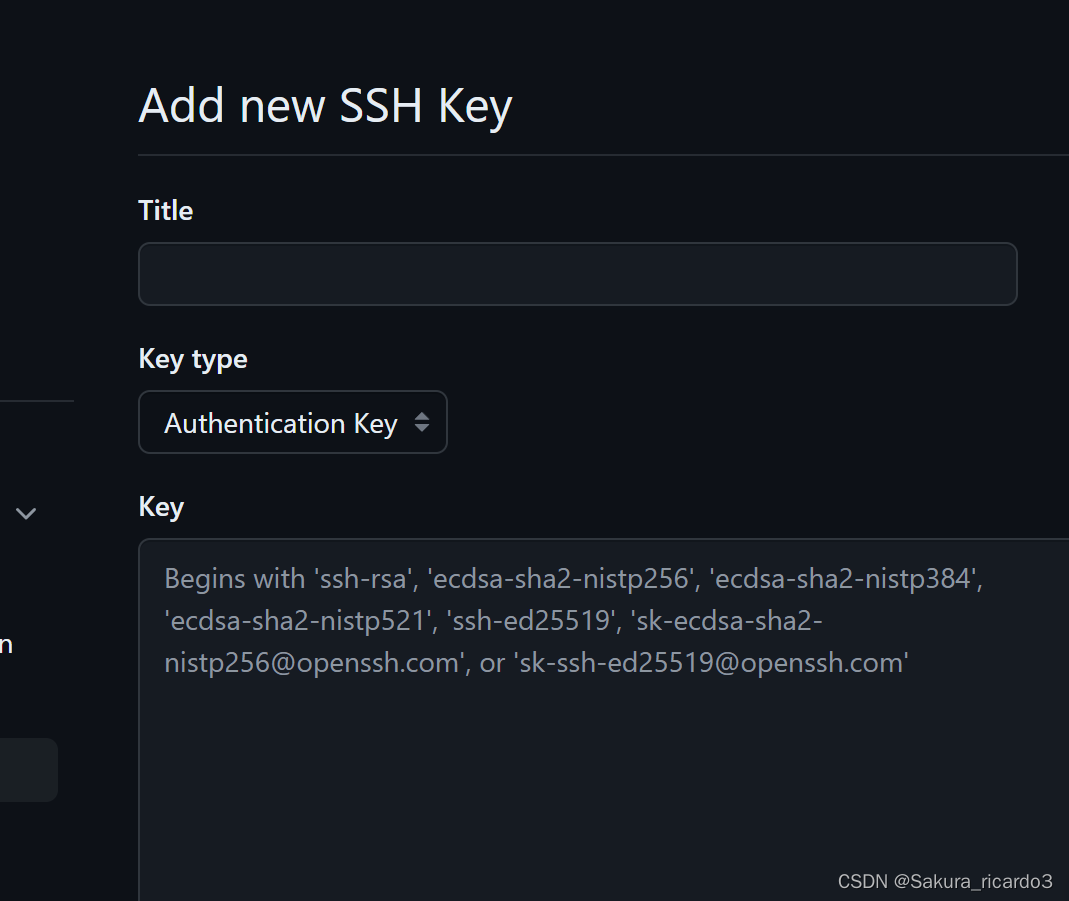Select Authentication Key from the Key type box
The height and width of the screenshot is (901, 1069).
point(292,422)
